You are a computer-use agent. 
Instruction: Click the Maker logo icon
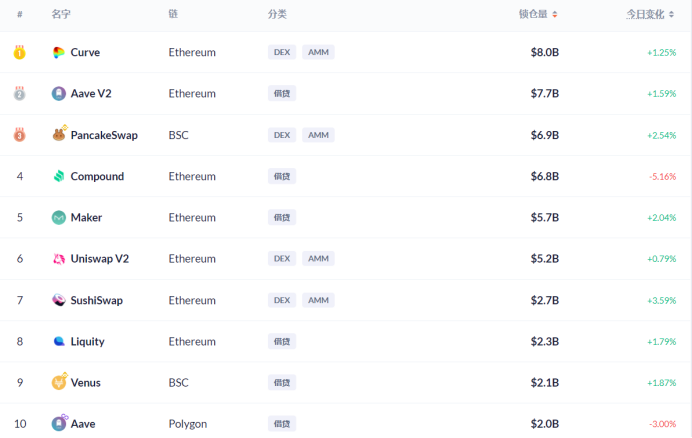59,217
